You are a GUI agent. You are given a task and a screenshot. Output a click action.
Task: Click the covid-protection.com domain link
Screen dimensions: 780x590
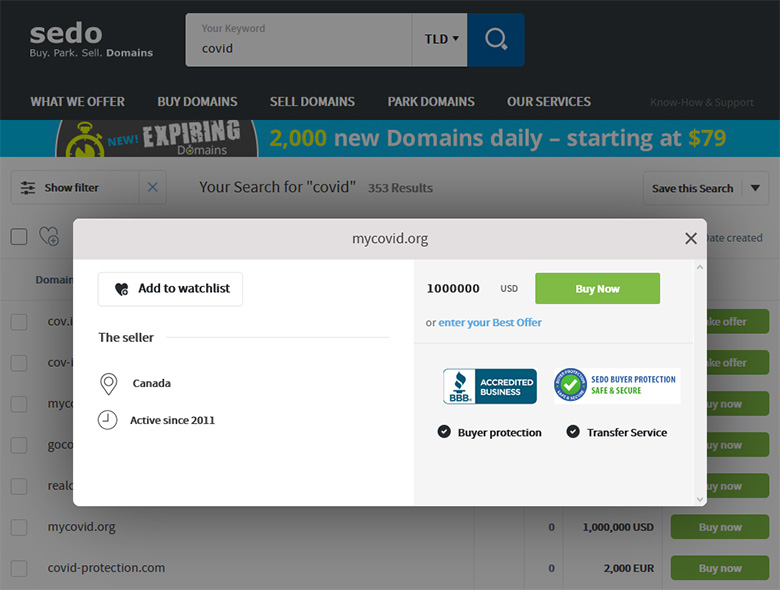[106, 568]
